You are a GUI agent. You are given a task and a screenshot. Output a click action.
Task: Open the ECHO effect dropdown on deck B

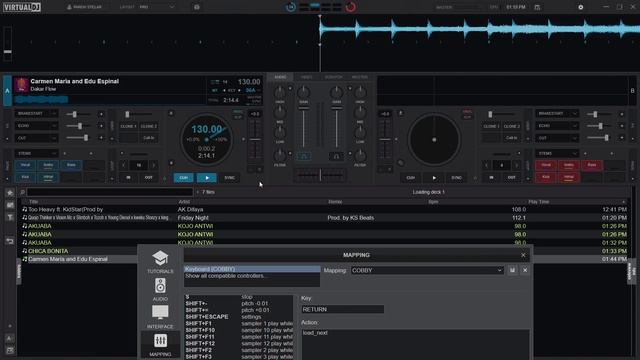pos(557,126)
